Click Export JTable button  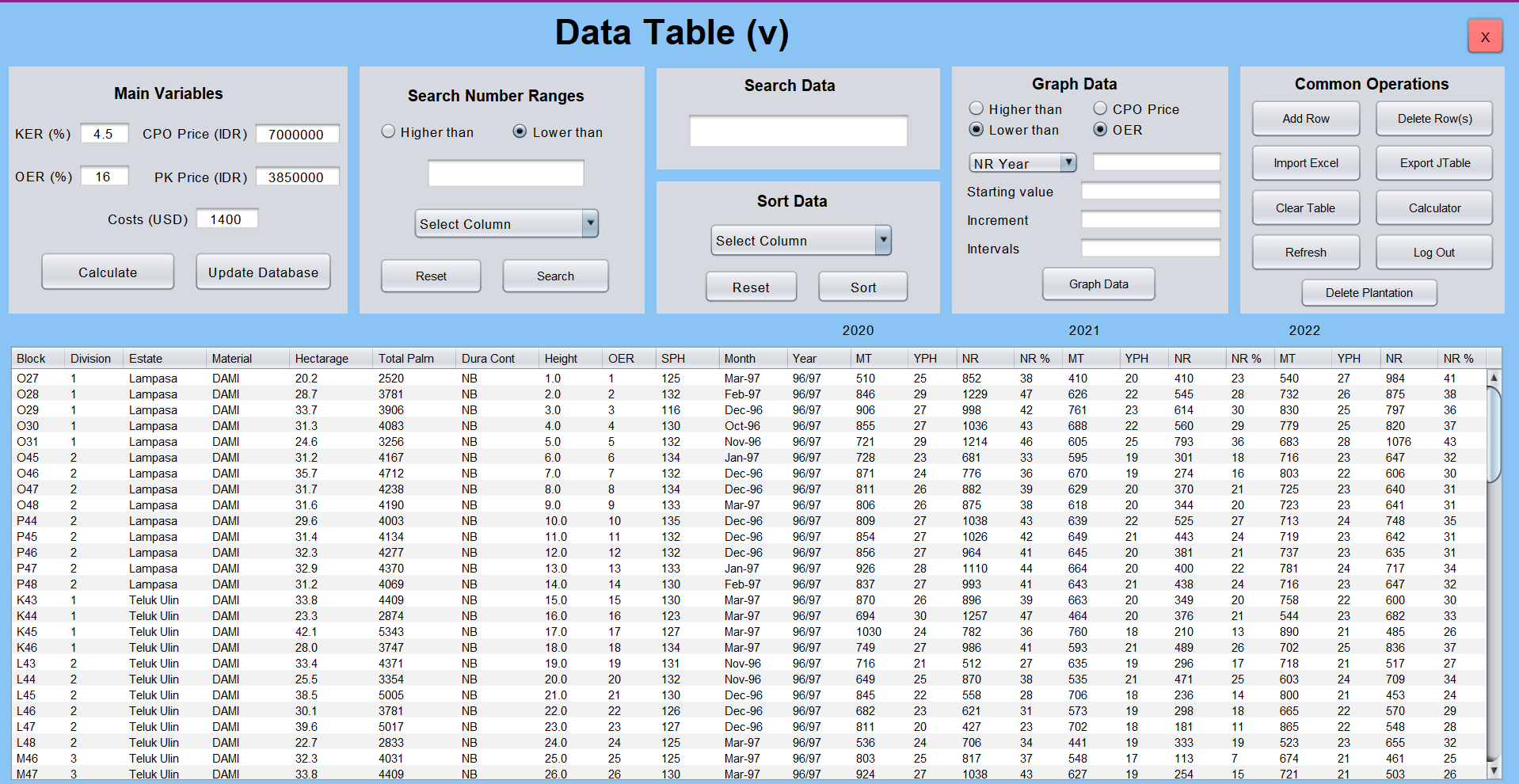point(1434,162)
